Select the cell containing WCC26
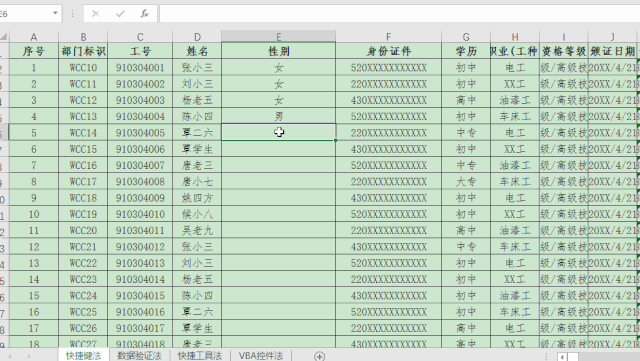The width and height of the screenshot is (640, 361). coord(83,328)
